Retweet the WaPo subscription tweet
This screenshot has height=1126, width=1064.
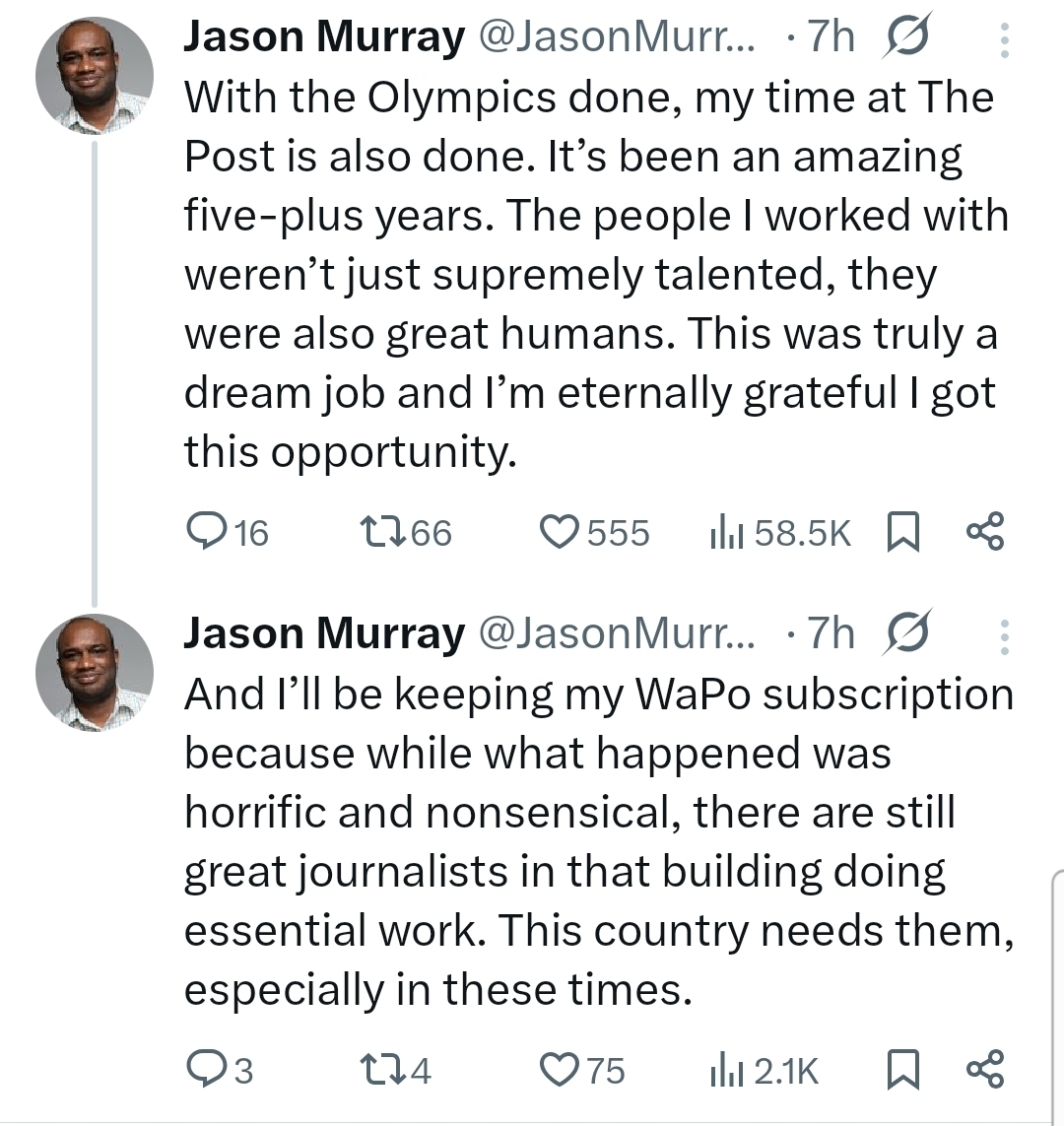(x=382, y=1069)
